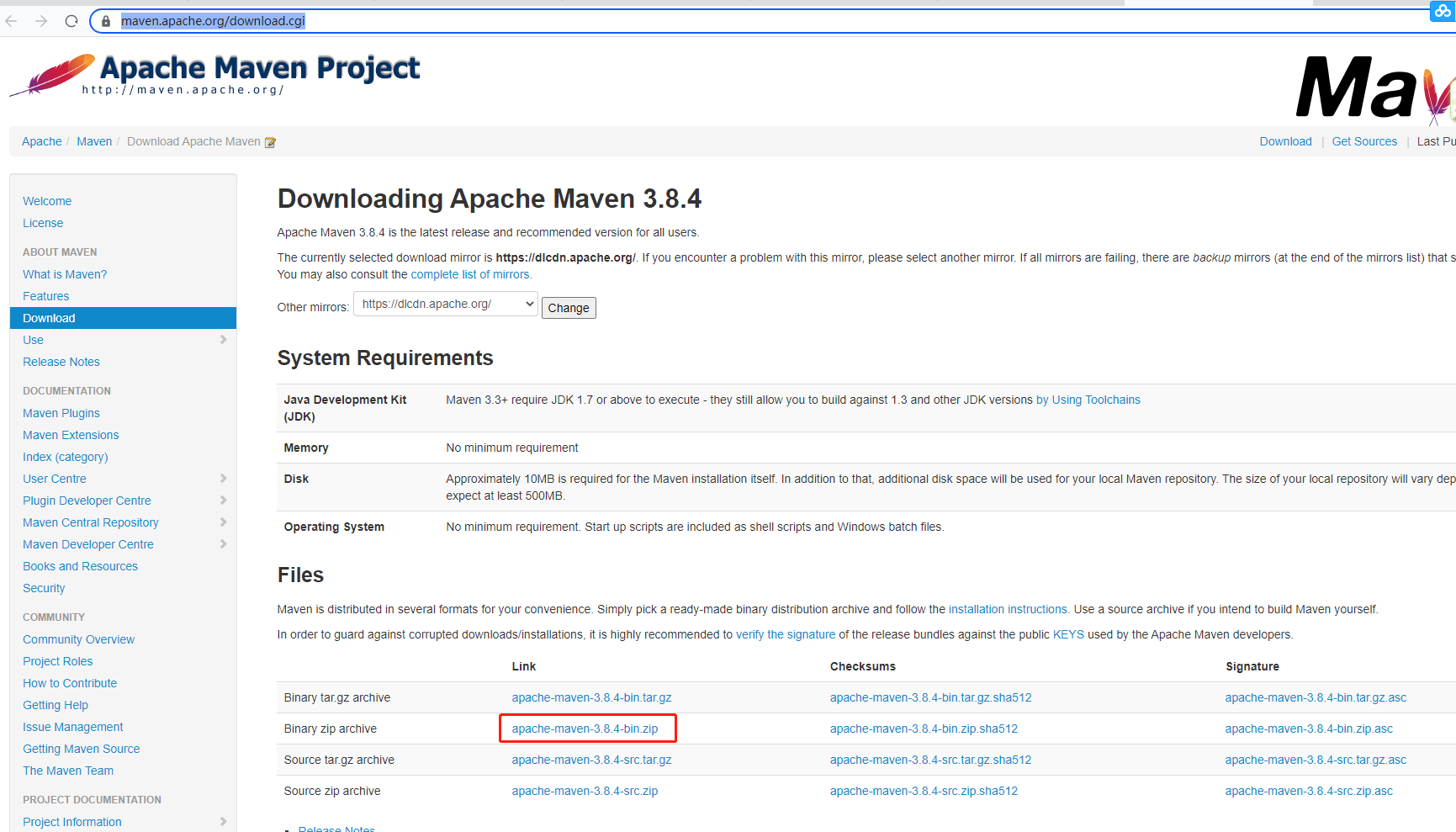Open Getting Help in the sidebar
The width and height of the screenshot is (1456, 832).
click(56, 705)
